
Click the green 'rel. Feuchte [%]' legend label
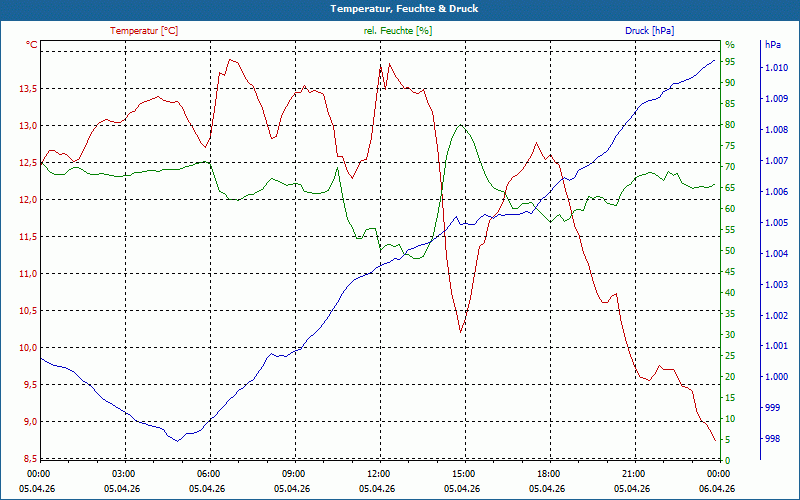point(397,31)
